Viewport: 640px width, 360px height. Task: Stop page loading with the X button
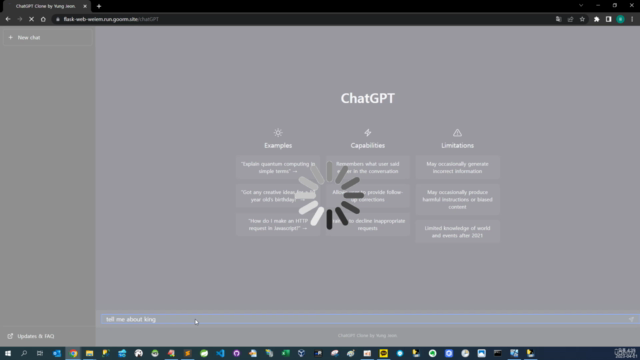tap(31, 19)
